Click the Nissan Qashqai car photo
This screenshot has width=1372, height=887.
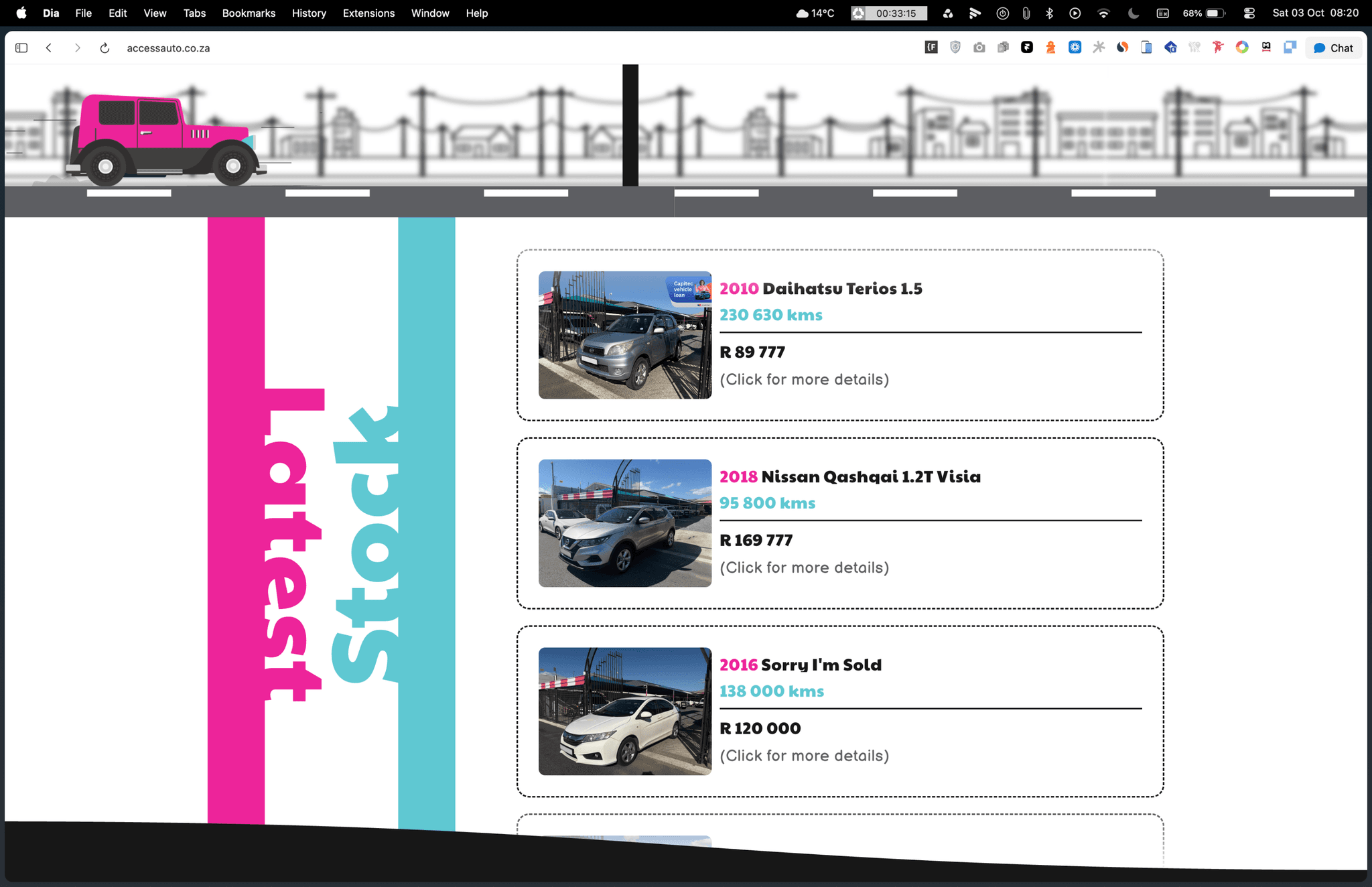[625, 523]
